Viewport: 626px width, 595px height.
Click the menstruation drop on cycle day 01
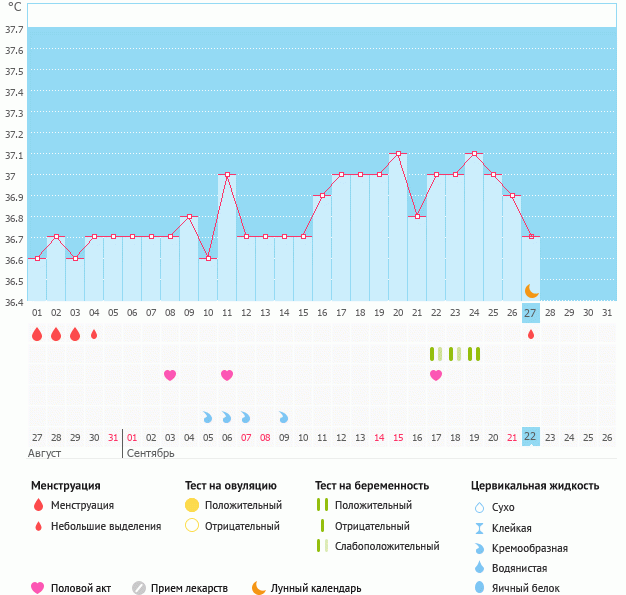[x=37, y=334]
